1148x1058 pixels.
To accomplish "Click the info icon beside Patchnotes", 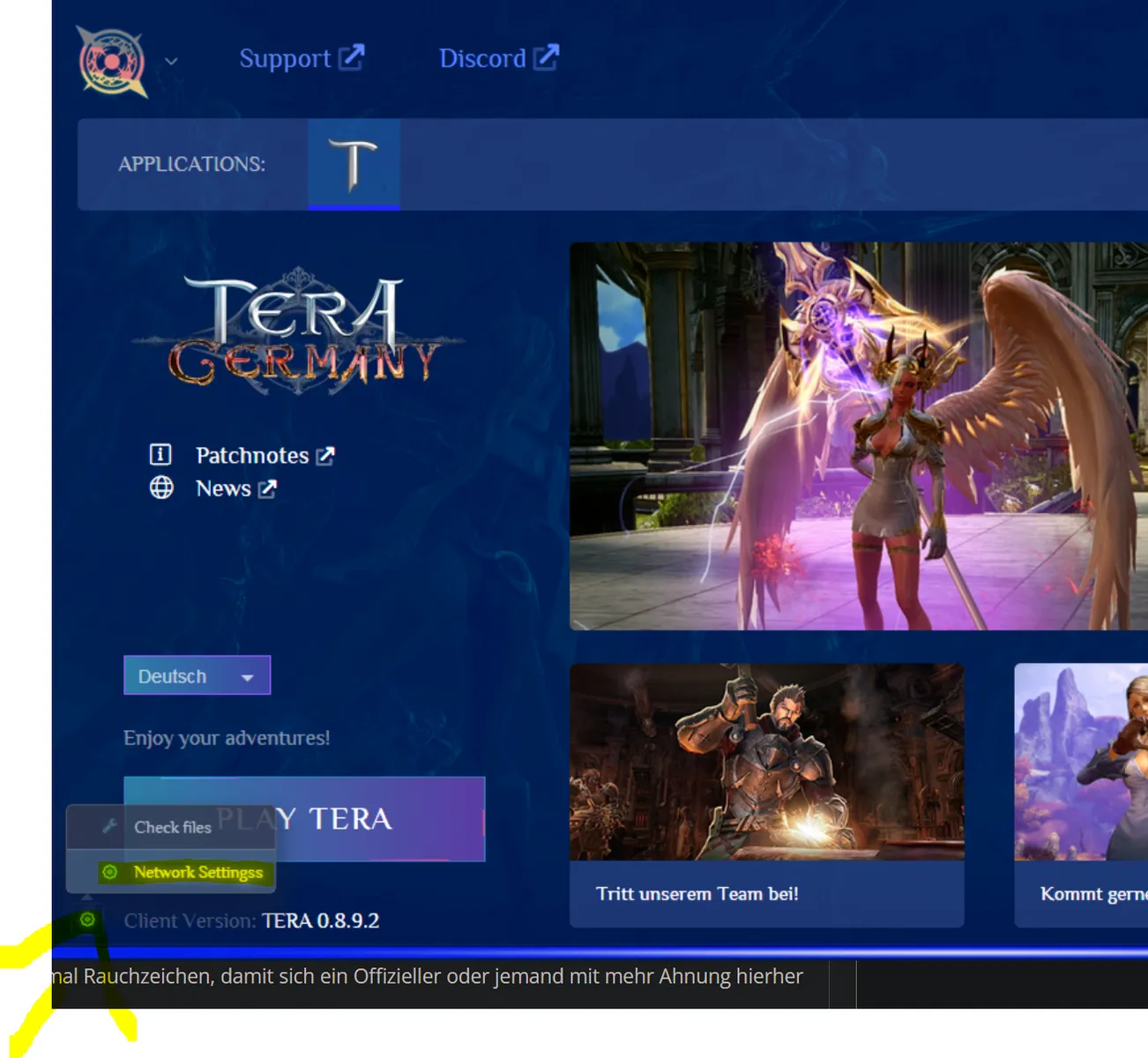I will (160, 455).
